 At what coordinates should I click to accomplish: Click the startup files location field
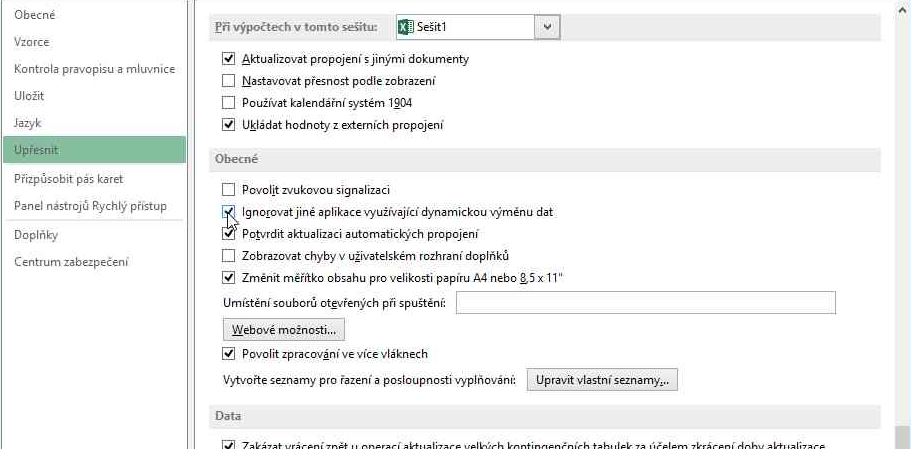point(645,303)
